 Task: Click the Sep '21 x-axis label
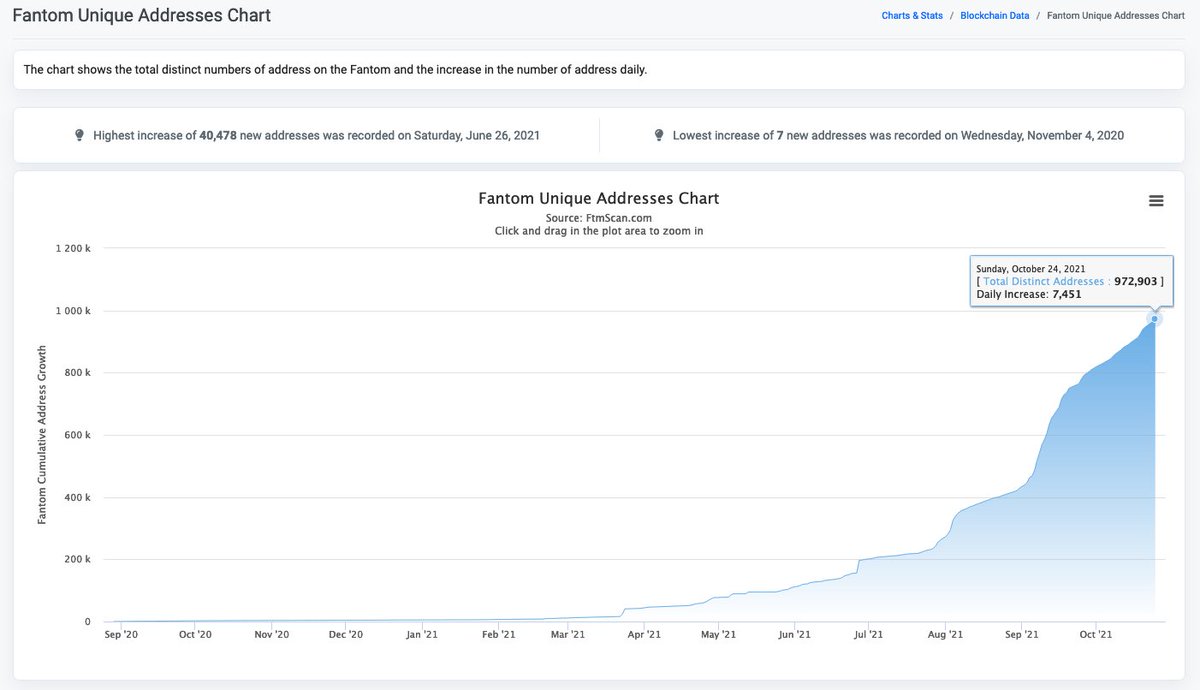1021,634
